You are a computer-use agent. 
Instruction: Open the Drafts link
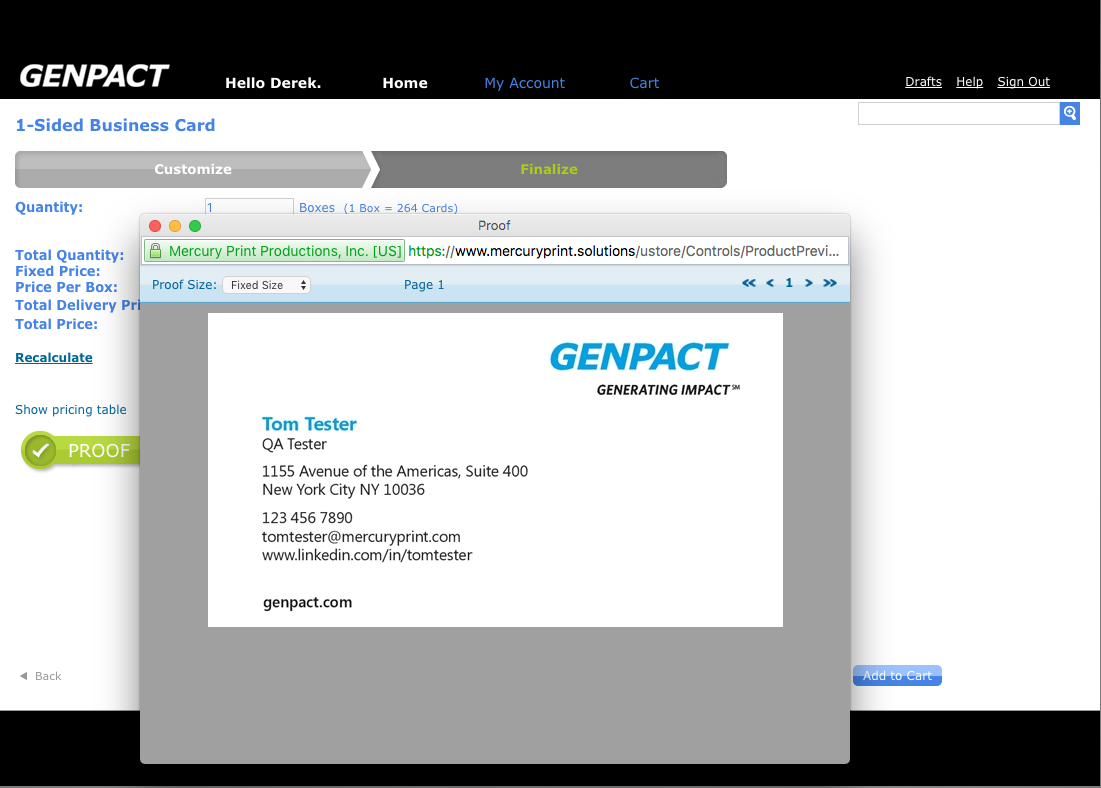(923, 82)
